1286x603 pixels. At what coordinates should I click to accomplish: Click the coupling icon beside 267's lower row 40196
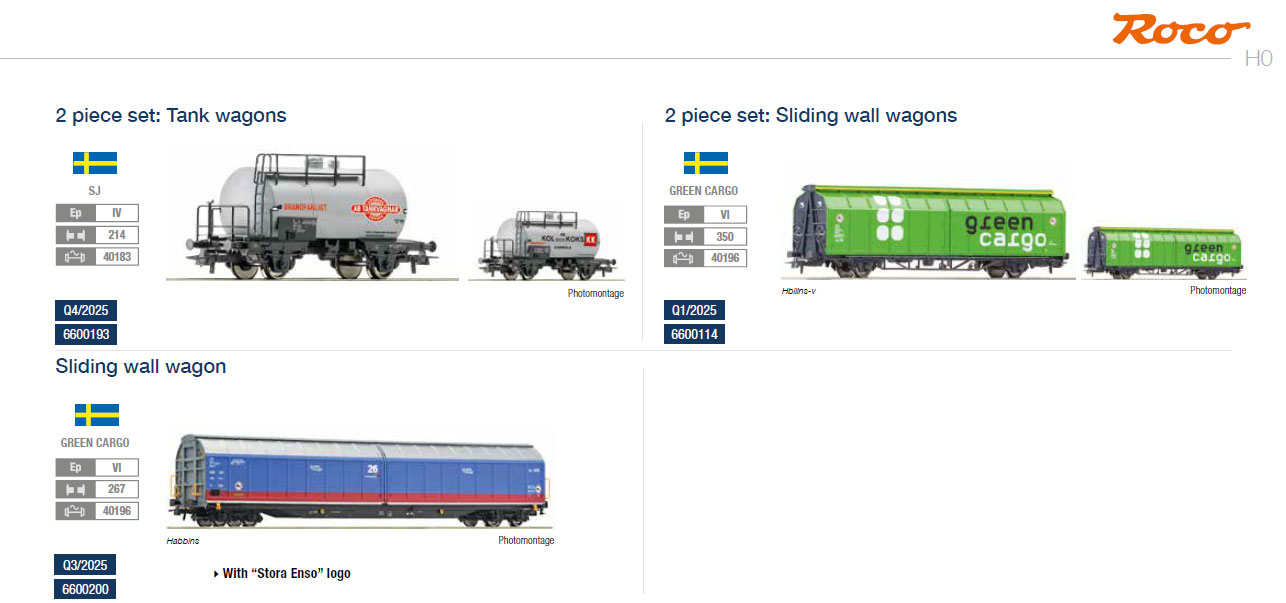coord(76,511)
